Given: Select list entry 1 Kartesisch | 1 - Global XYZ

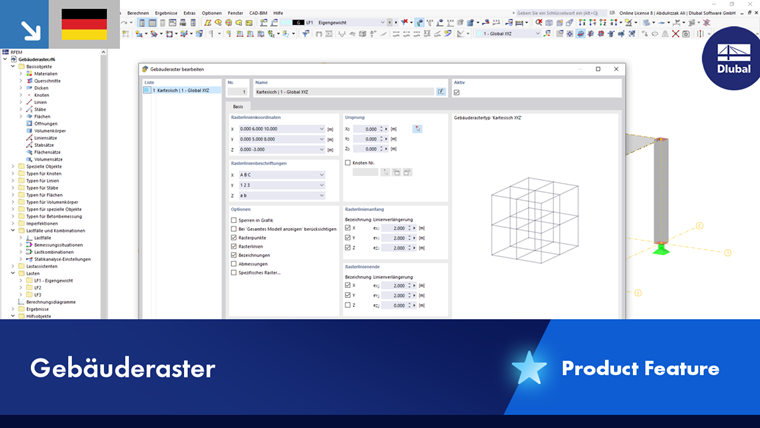Looking at the screenshot, I should coord(182,91).
